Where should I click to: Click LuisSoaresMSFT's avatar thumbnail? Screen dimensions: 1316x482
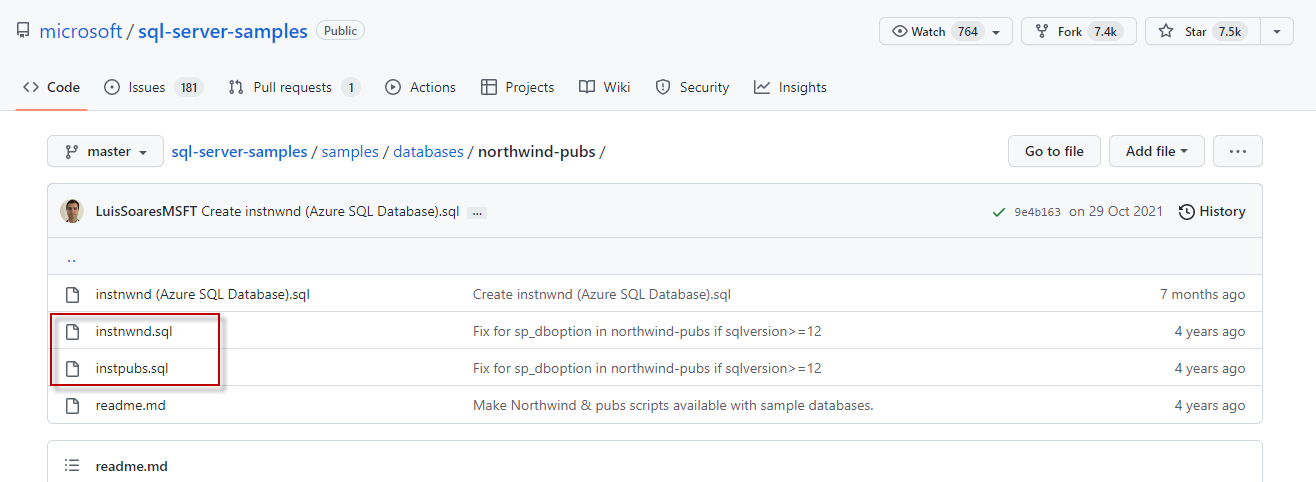click(x=72, y=211)
